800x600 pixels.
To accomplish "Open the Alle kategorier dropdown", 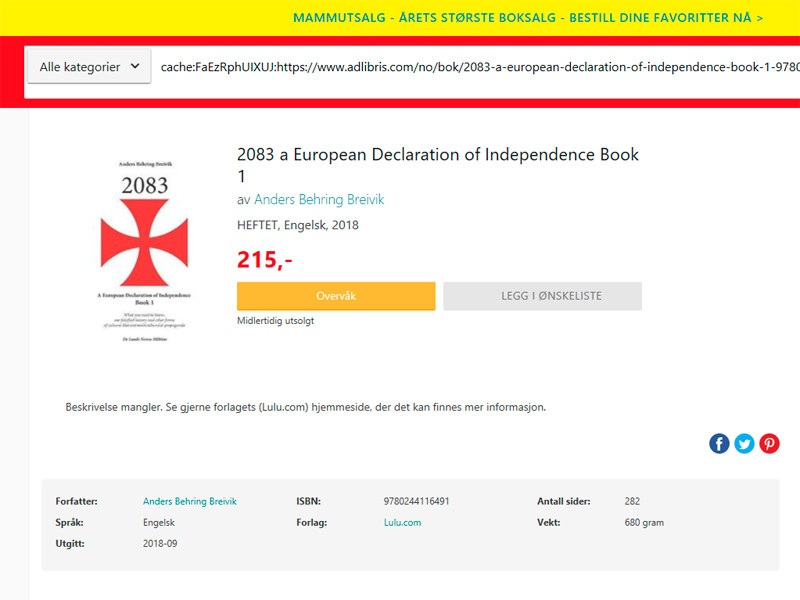I will [x=89, y=67].
